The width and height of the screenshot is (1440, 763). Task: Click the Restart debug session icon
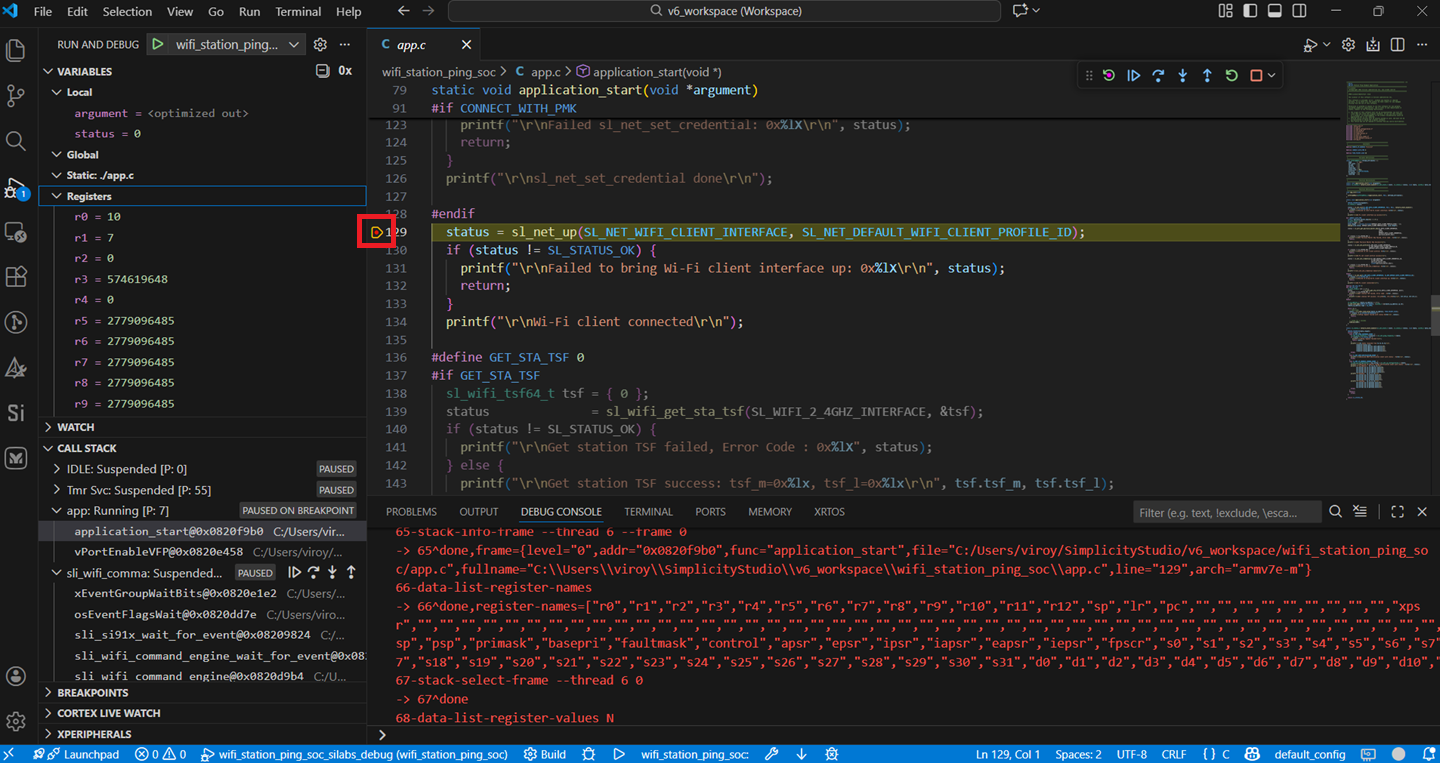pos(1231,75)
